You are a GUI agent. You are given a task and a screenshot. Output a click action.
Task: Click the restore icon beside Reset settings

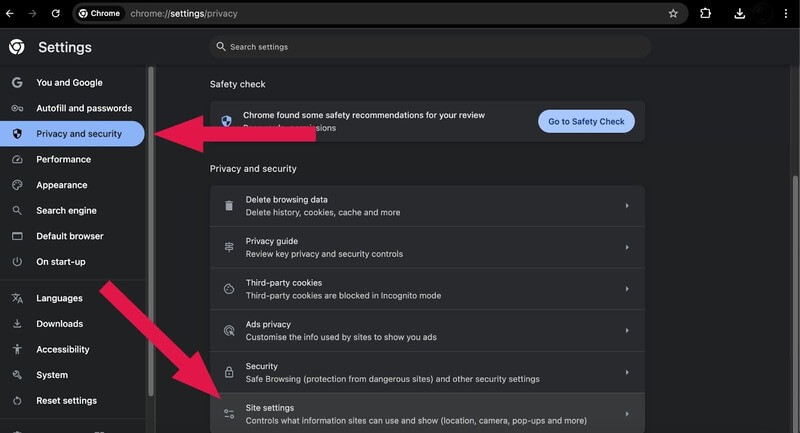(x=17, y=400)
